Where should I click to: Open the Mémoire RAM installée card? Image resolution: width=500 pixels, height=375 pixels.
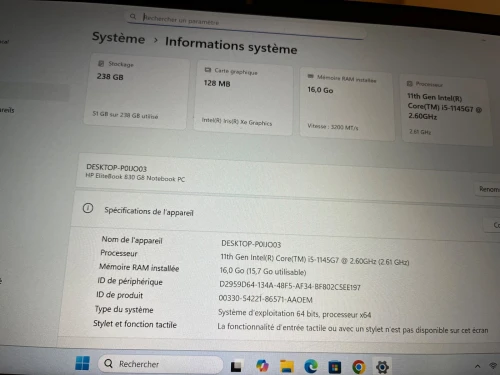[347, 104]
